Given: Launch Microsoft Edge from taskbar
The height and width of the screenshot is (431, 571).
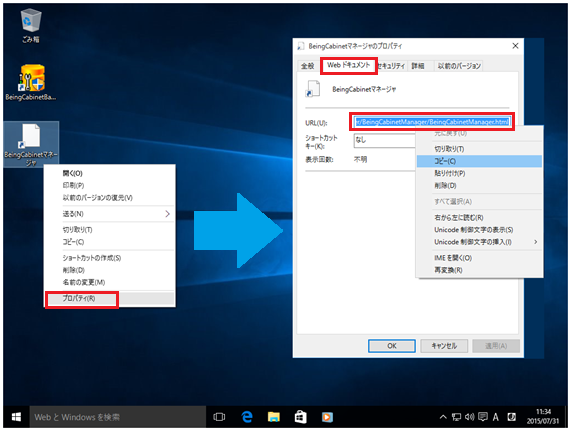Looking at the screenshot, I should coord(247,417).
